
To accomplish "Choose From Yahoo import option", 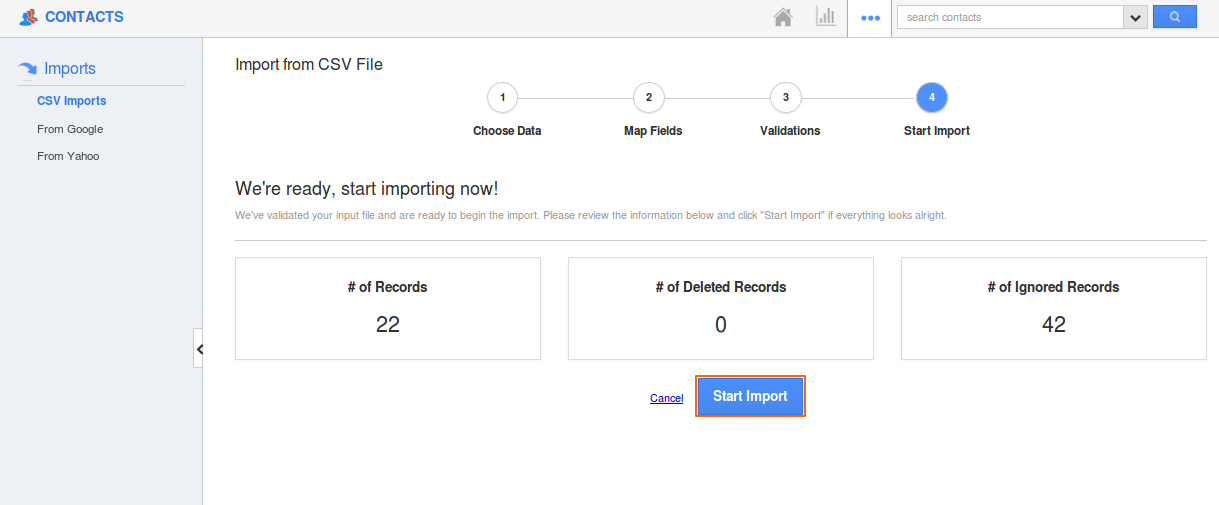I will [68, 156].
